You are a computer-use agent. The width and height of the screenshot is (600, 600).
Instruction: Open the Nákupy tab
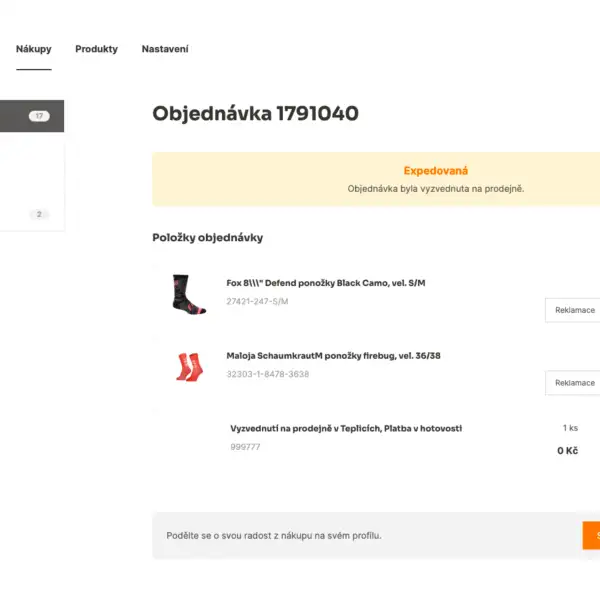tap(34, 49)
